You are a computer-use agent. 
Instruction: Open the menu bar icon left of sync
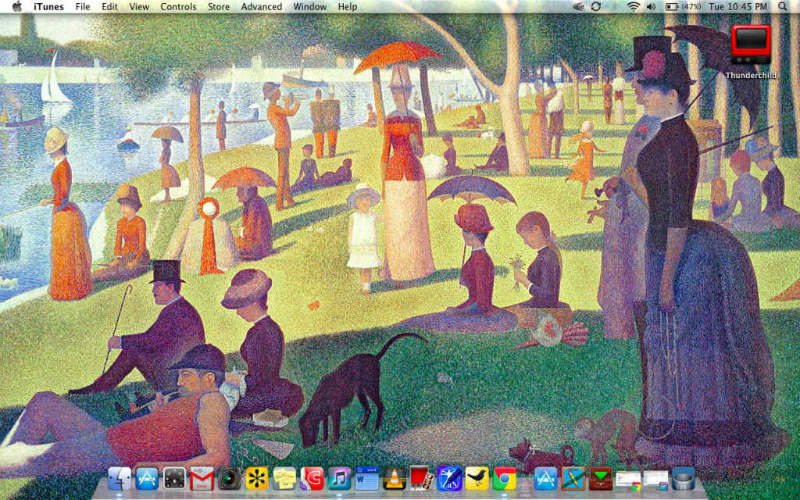(x=579, y=7)
